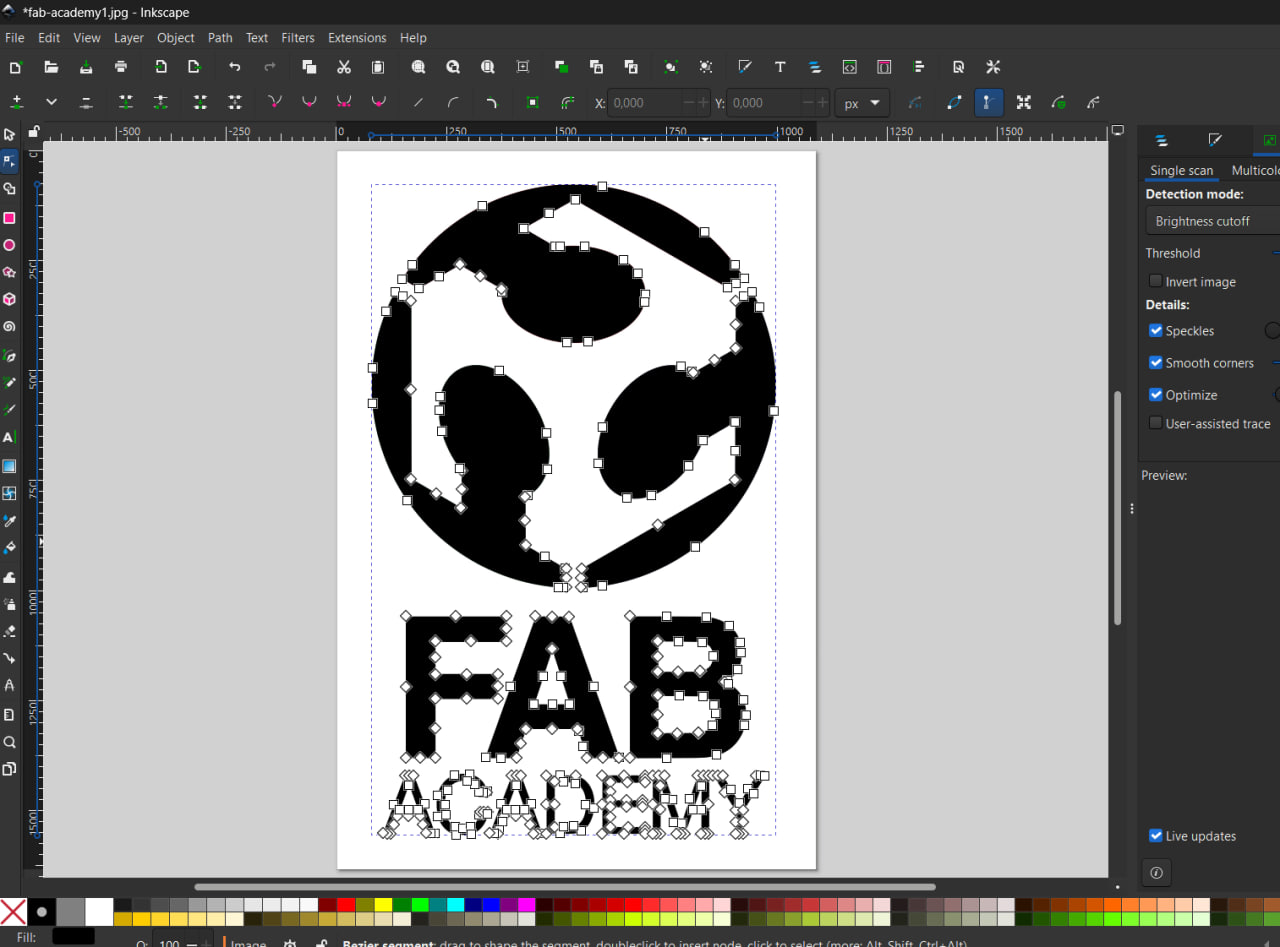Switch to the Single scan tab
Image resolution: width=1280 pixels, height=947 pixels.
point(1181,171)
